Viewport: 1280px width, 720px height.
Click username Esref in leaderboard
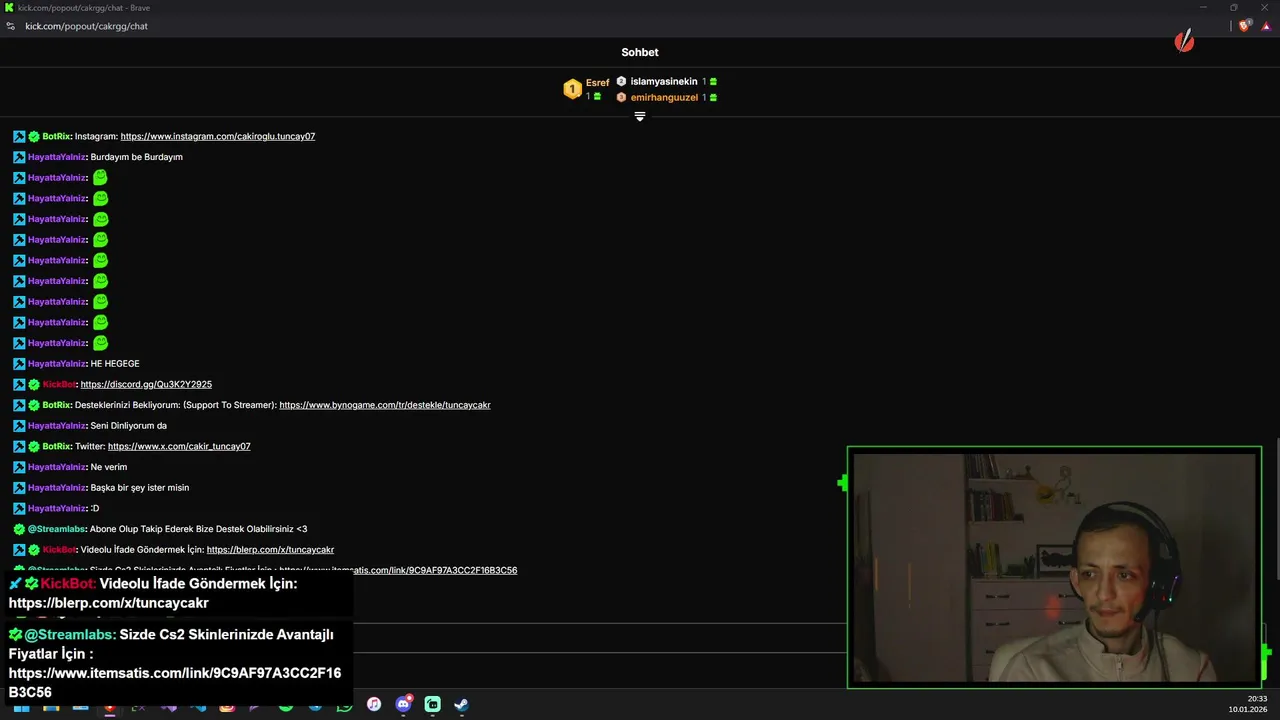(x=597, y=83)
